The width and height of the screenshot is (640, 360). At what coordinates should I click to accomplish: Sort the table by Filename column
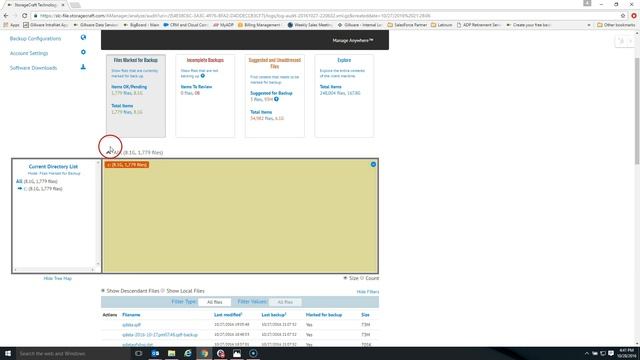(x=131, y=315)
